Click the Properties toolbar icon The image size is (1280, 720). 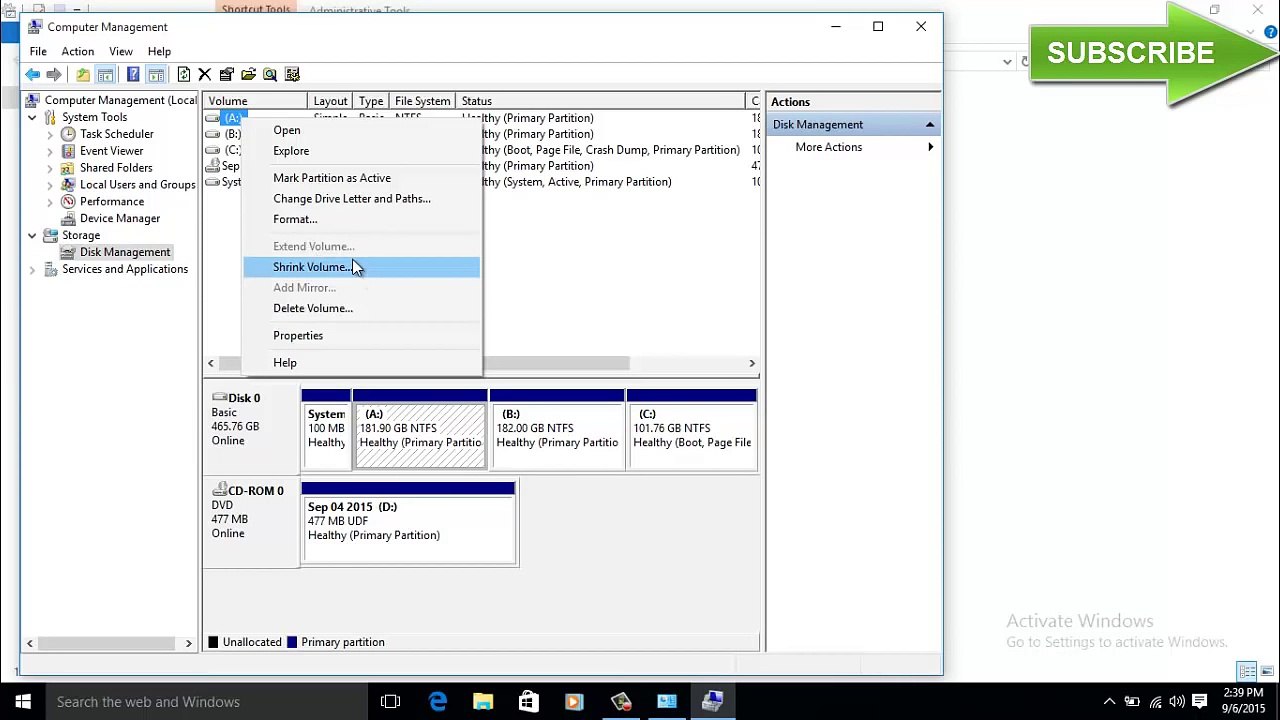227,74
